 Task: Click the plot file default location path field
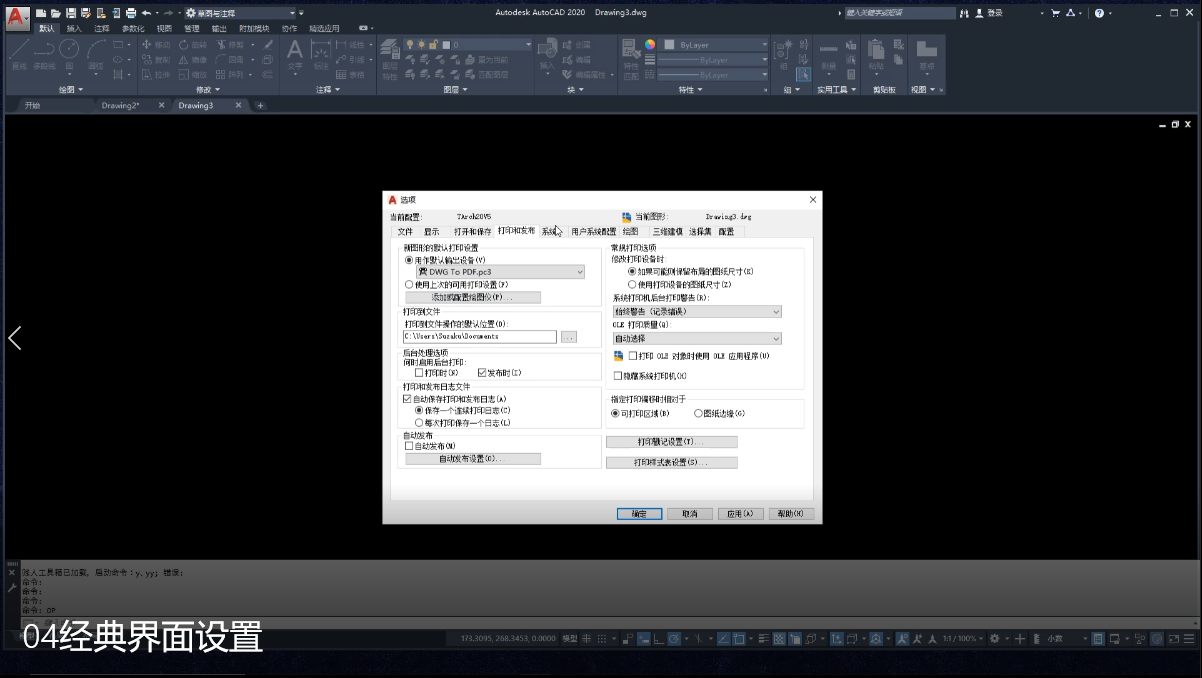[479, 337]
